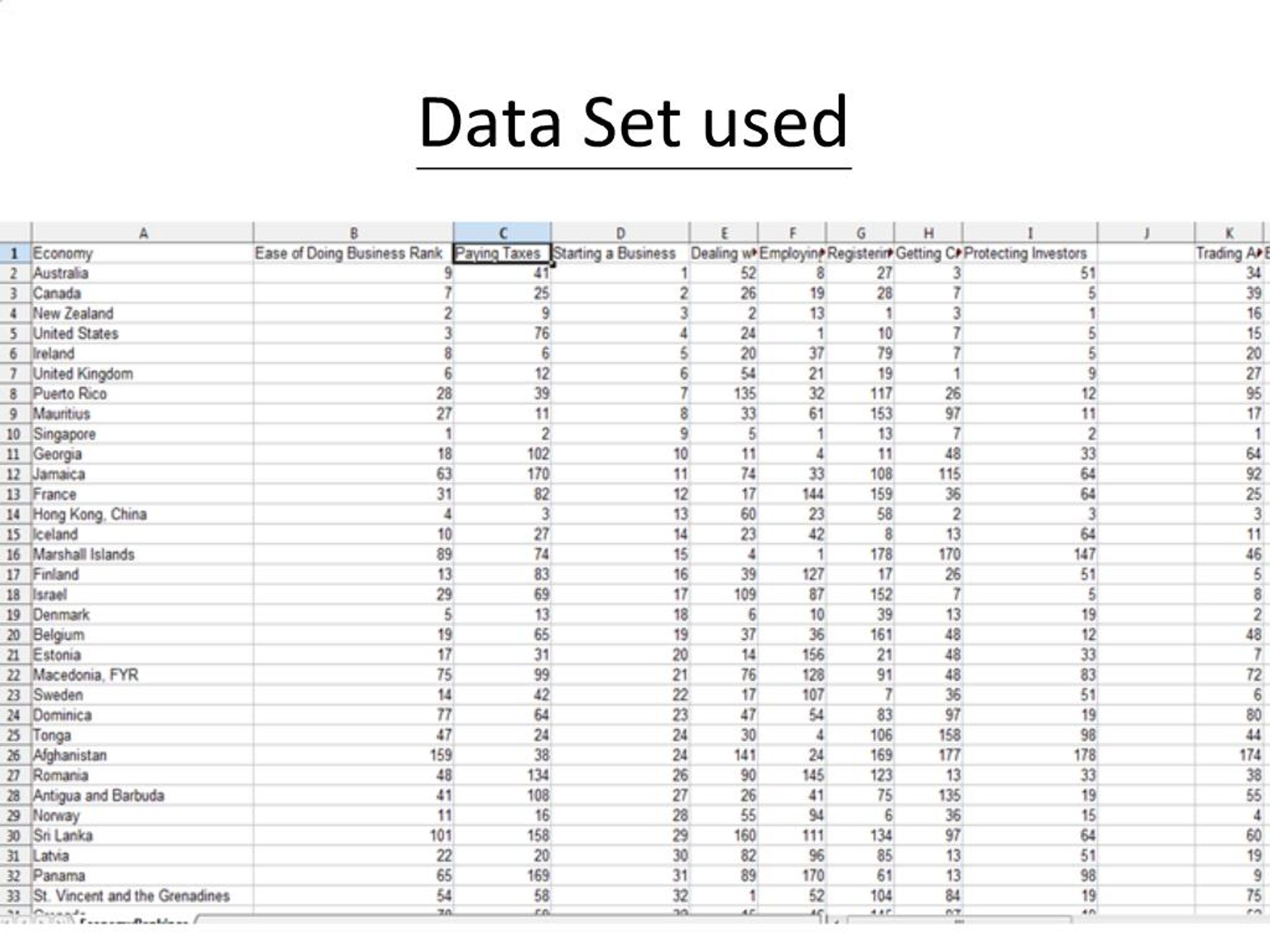Select column C header

(502, 233)
